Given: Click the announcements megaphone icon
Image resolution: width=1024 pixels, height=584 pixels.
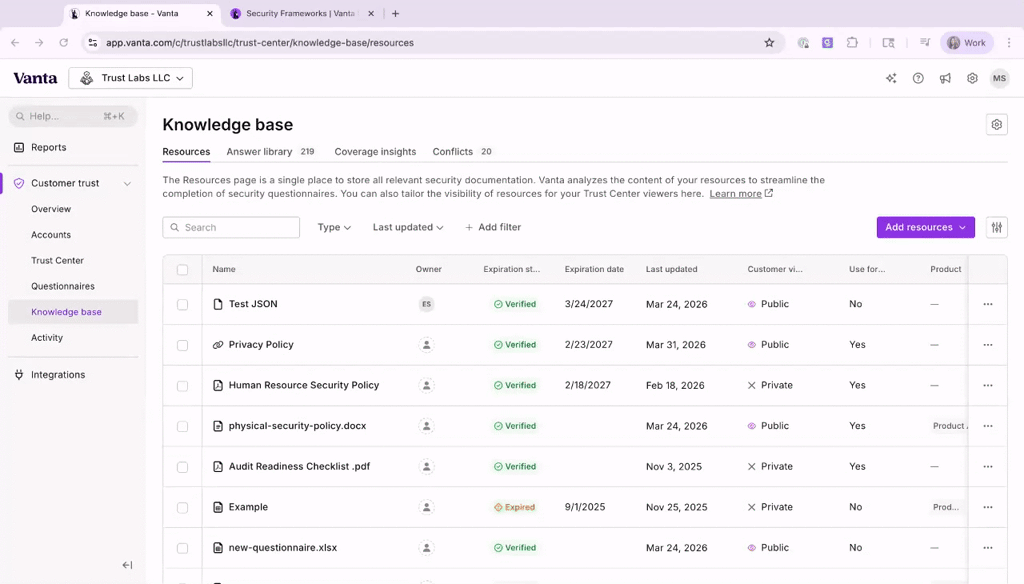Looking at the screenshot, I should 945,78.
